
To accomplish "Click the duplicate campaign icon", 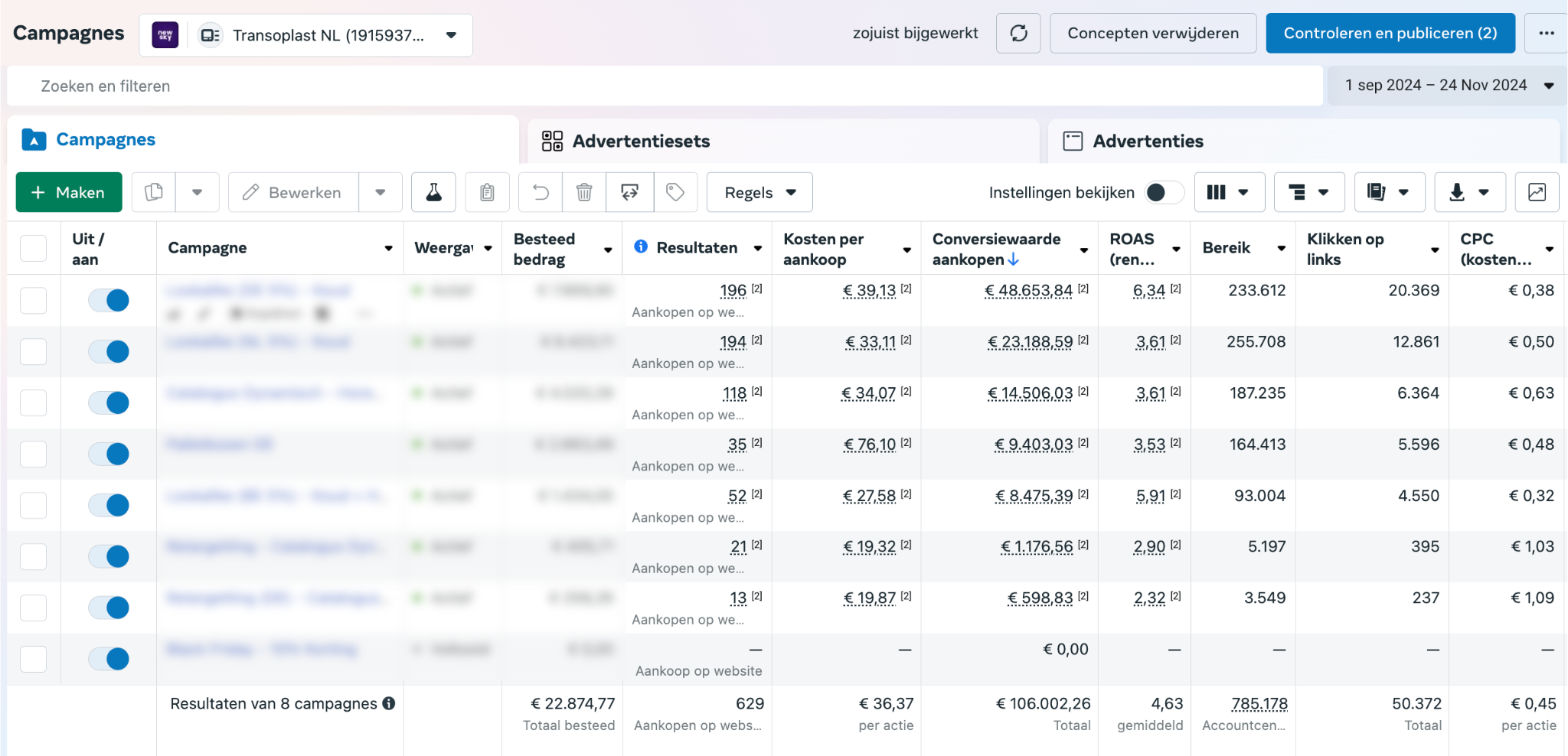I will (154, 192).
